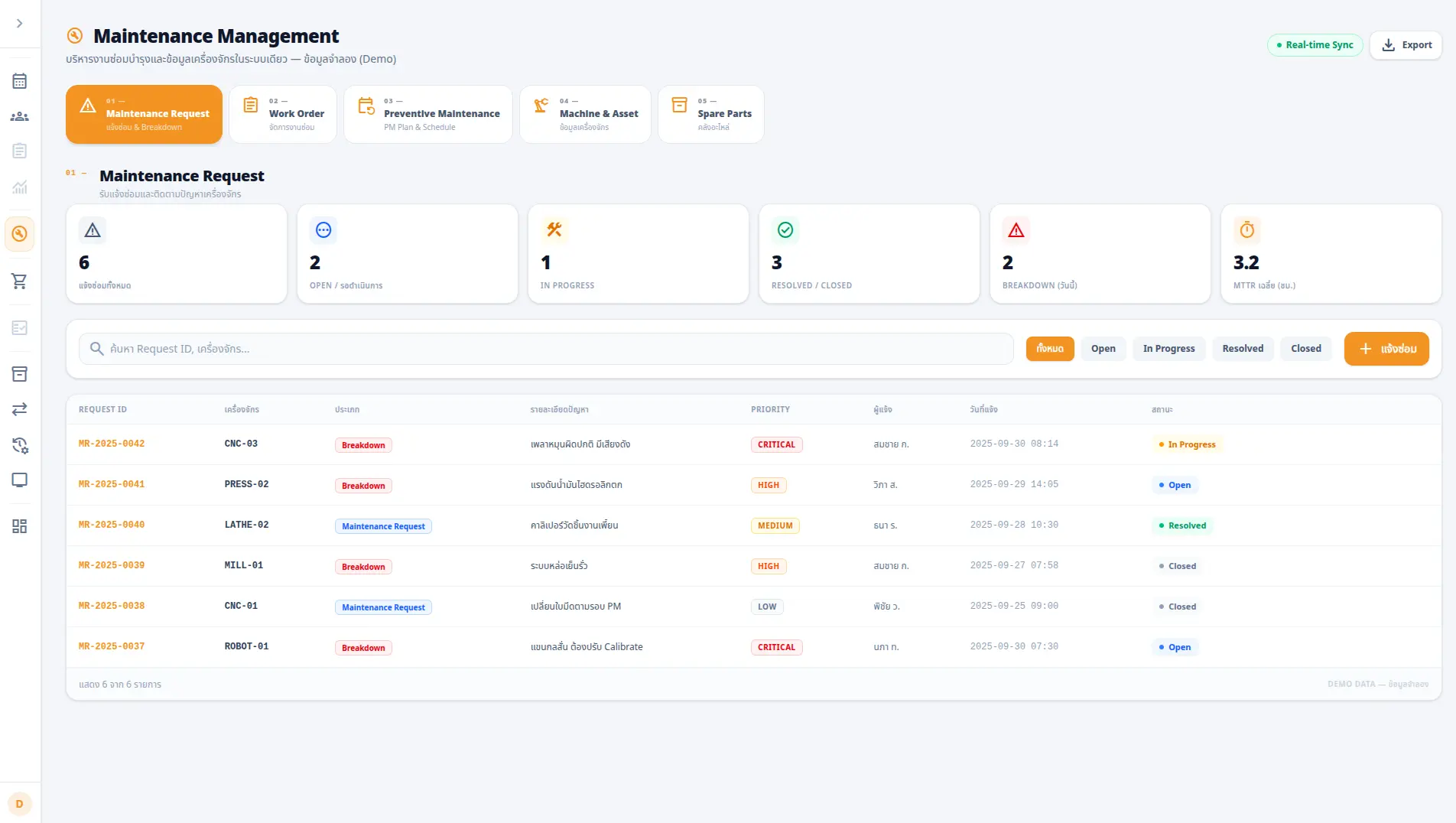Image resolution: width=1456 pixels, height=823 pixels.
Task: Open the calendar icon in sidebar
Action: (20, 81)
